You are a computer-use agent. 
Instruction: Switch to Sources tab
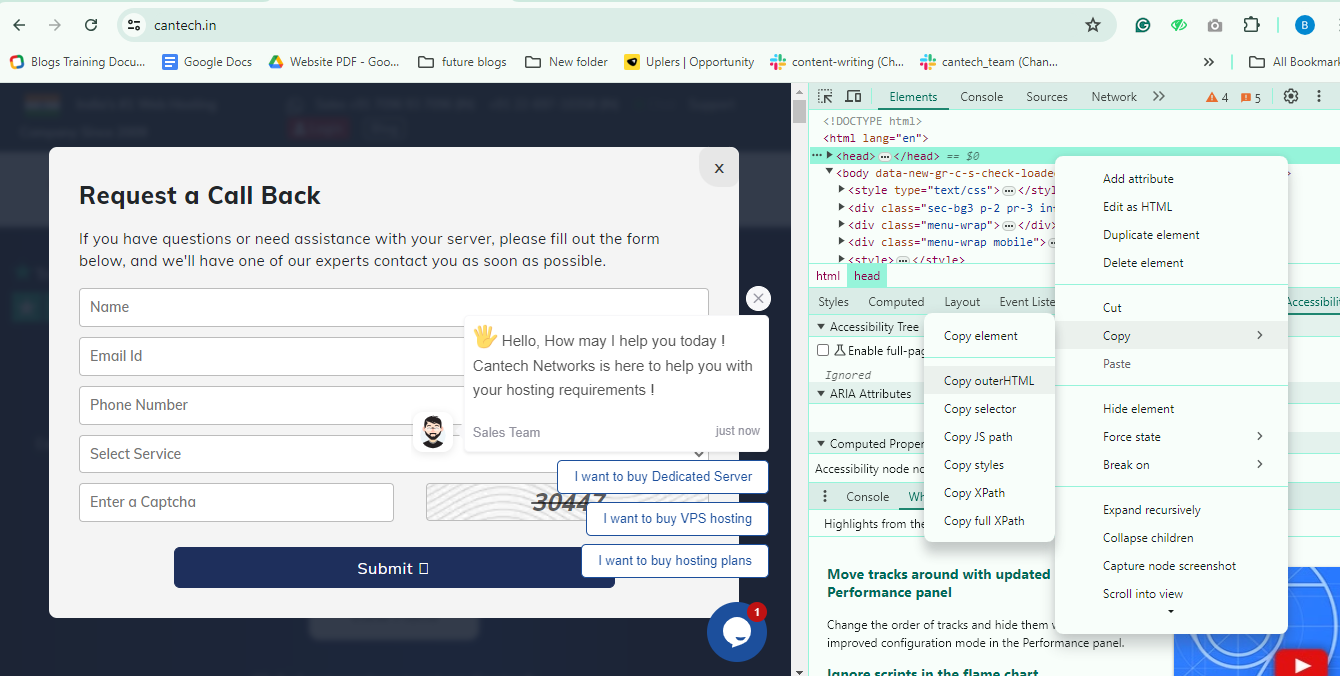click(x=1047, y=97)
